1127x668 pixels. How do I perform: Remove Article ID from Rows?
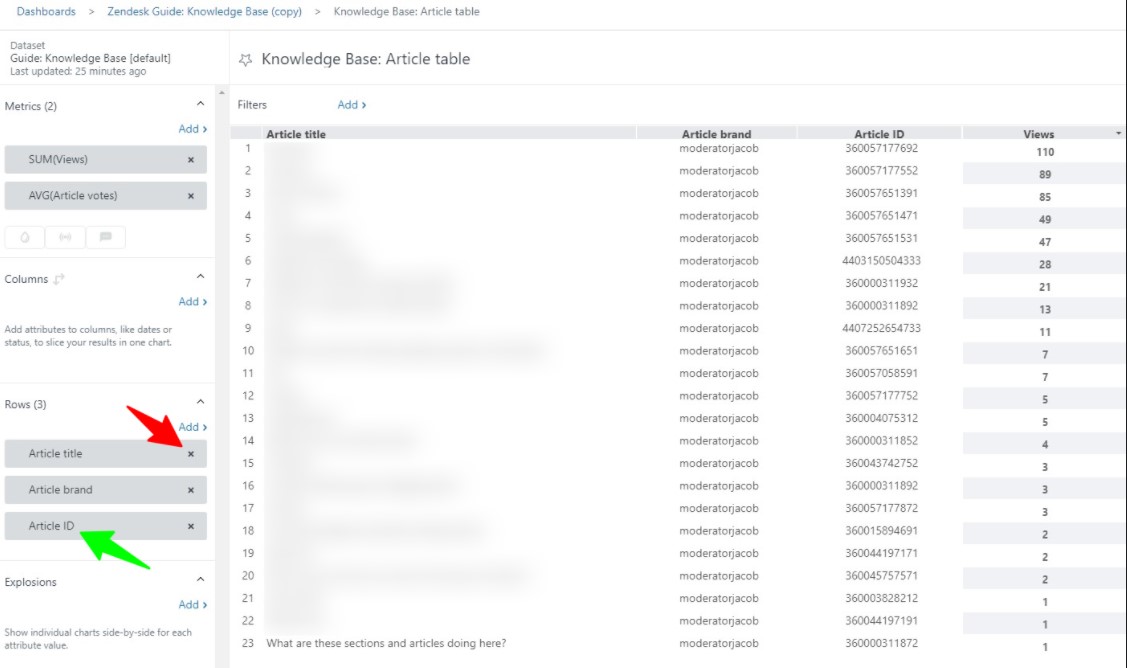tap(191, 526)
